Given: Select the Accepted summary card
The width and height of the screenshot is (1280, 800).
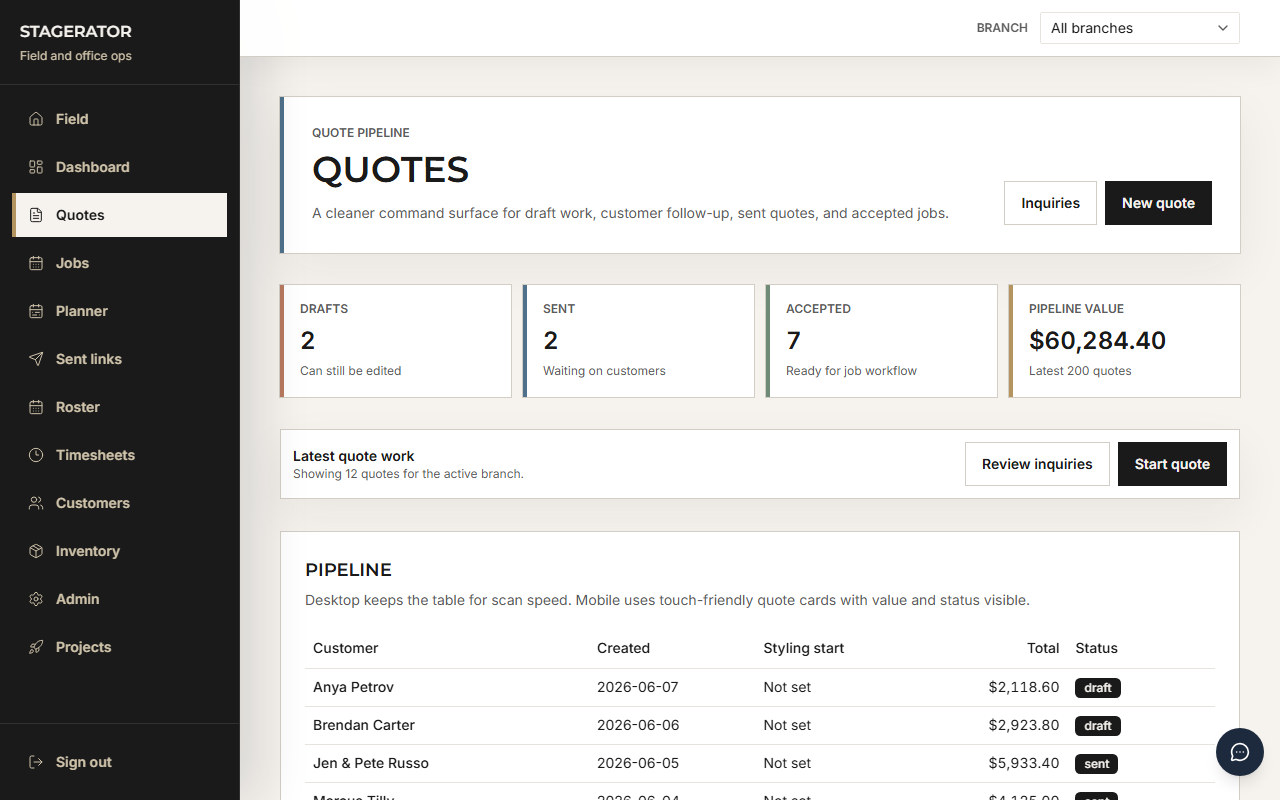Looking at the screenshot, I should 882,341.
